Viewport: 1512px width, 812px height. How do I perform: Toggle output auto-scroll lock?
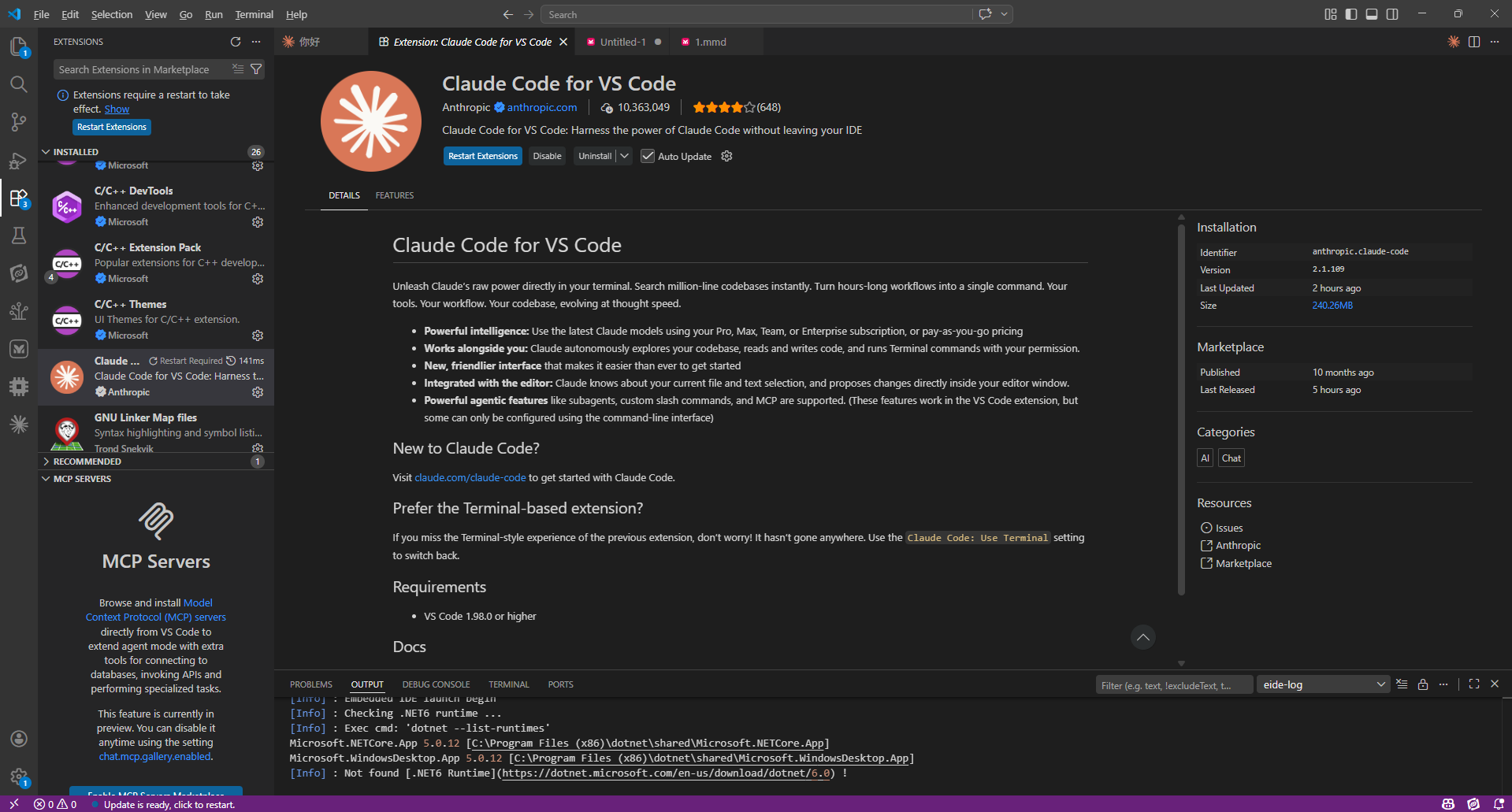(1423, 684)
